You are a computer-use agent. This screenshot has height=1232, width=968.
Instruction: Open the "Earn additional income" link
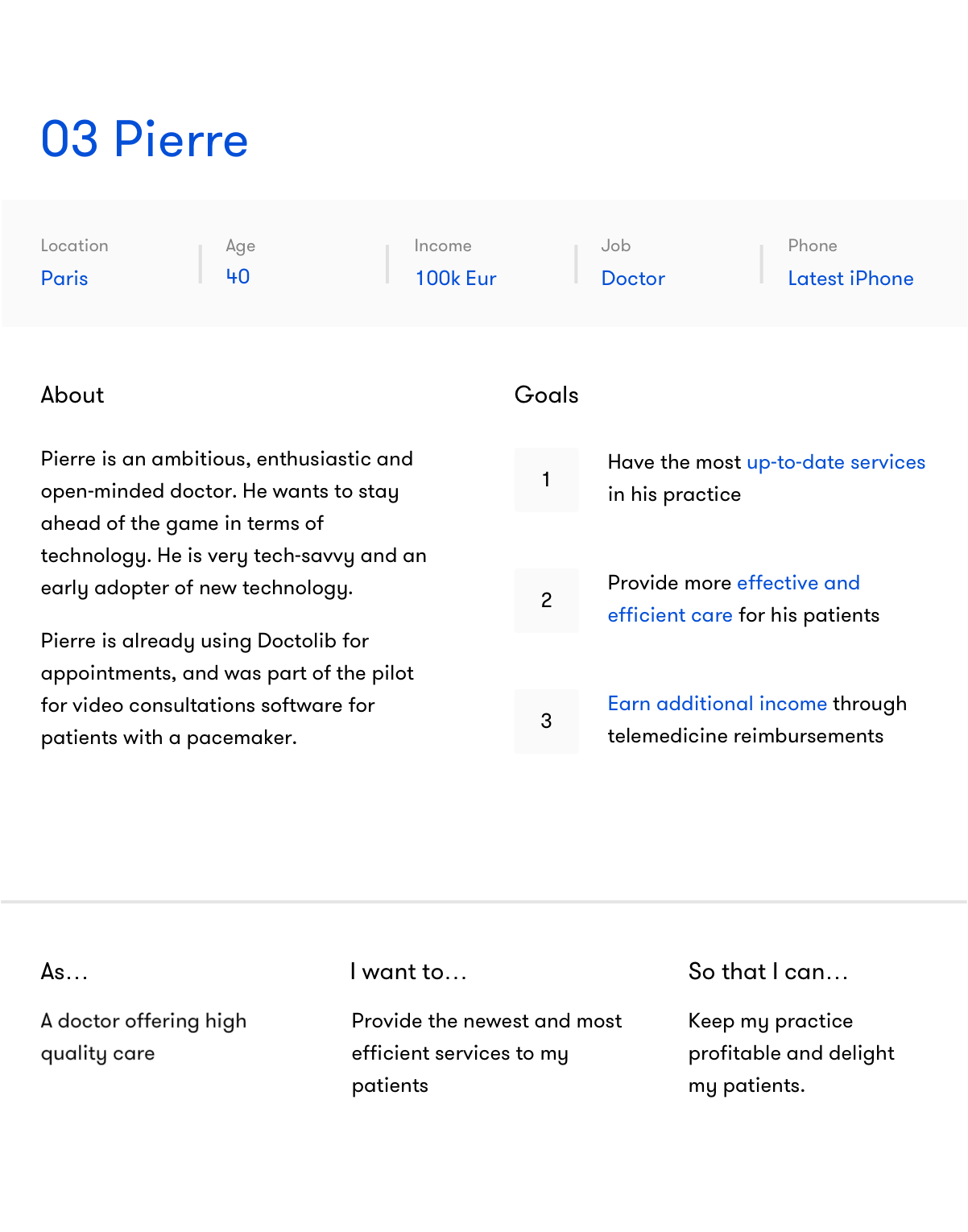[x=717, y=704]
